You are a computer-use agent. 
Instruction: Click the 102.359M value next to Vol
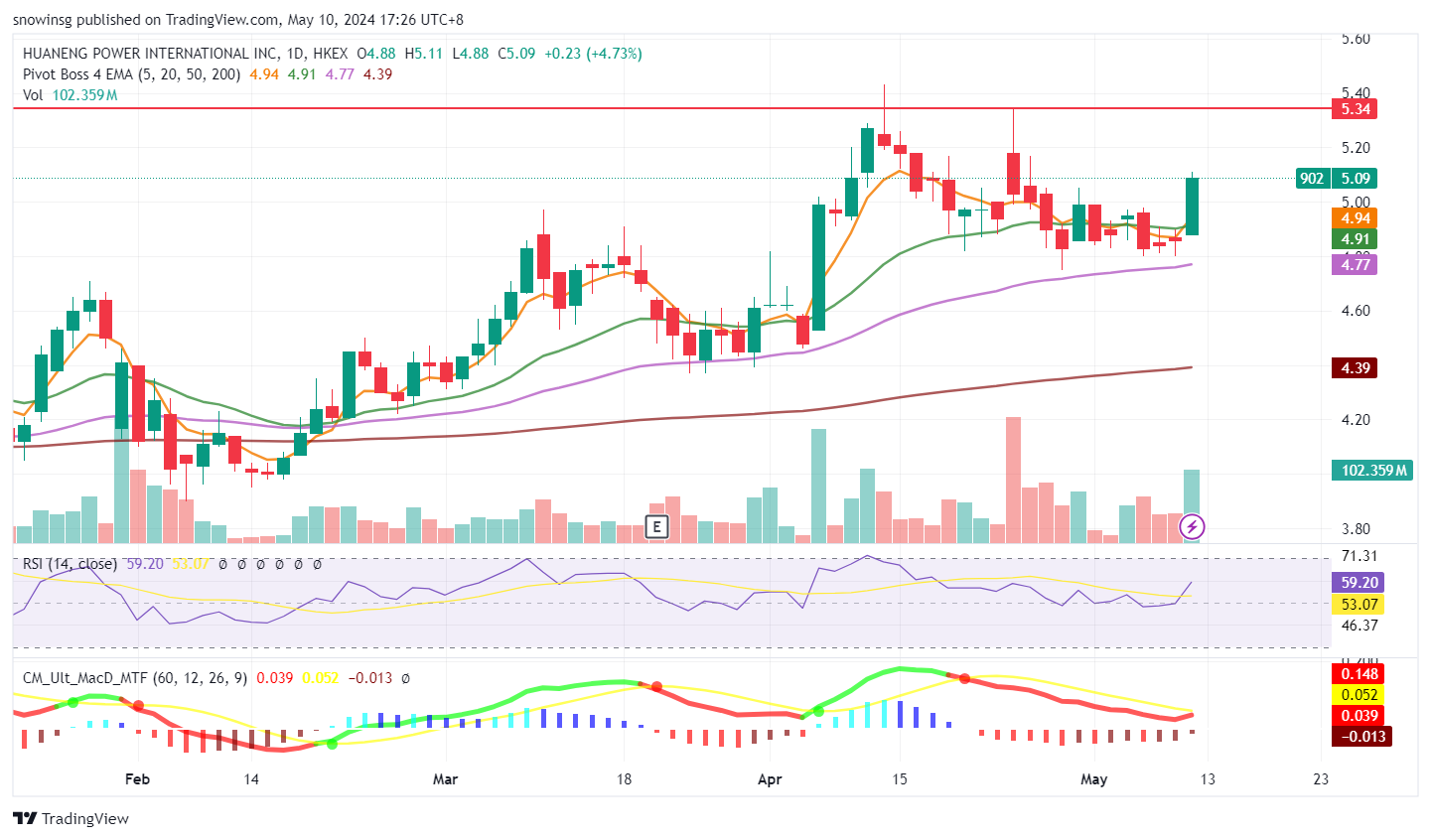tap(84, 95)
